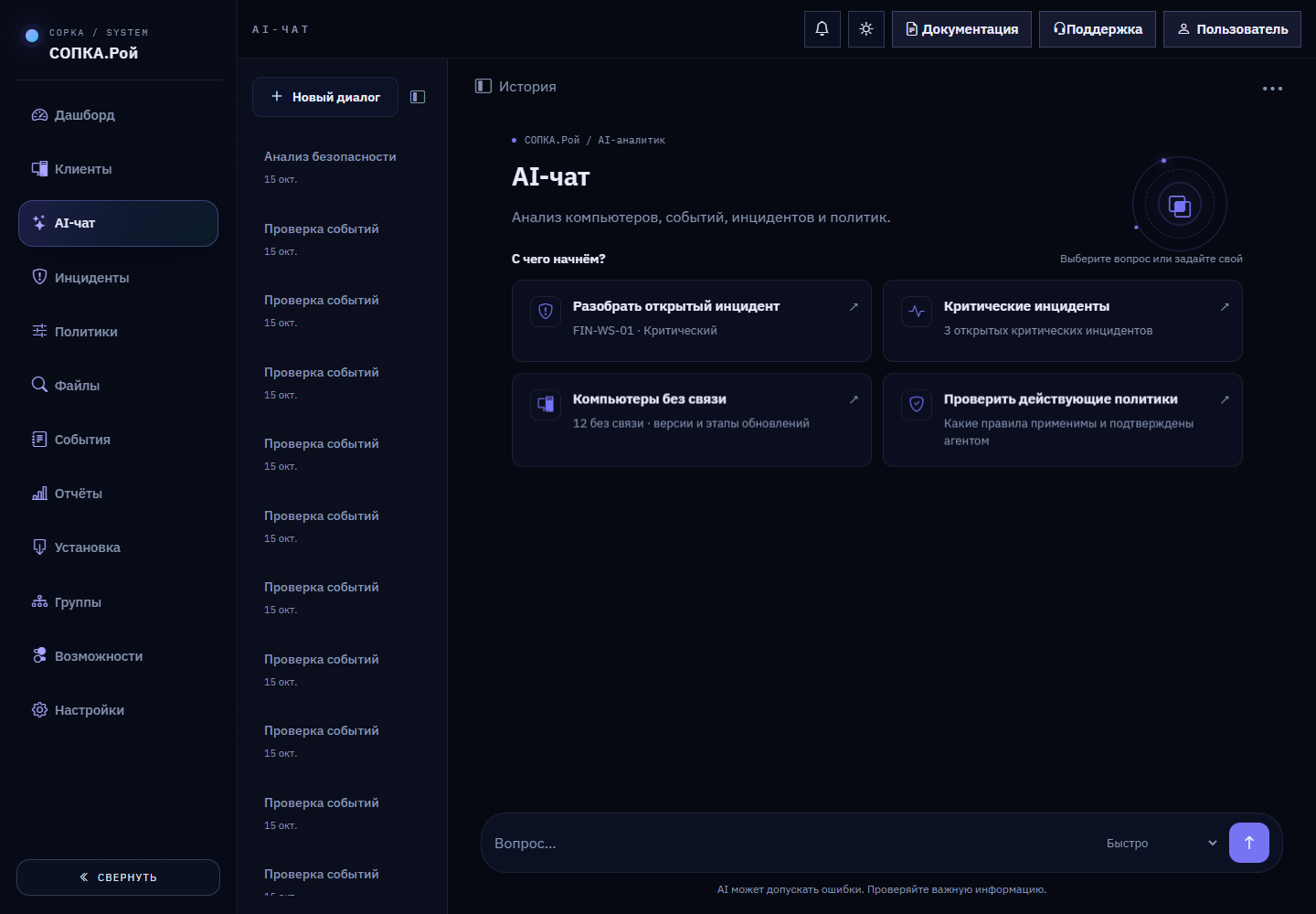The width and height of the screenshot is (1316, 914).
Task: Select AI-чат in the sidebar
Action: 118,223
